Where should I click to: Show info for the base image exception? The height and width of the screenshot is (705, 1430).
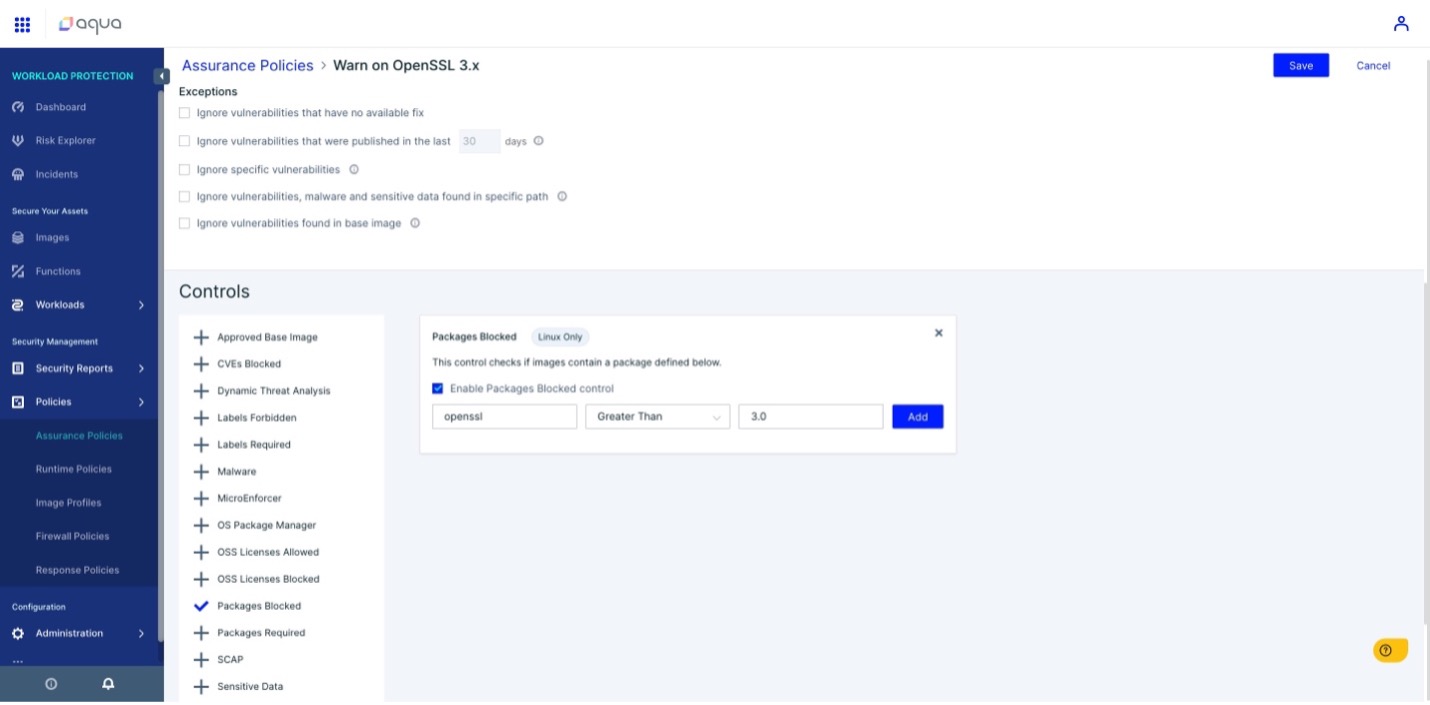tap(415, 223)
